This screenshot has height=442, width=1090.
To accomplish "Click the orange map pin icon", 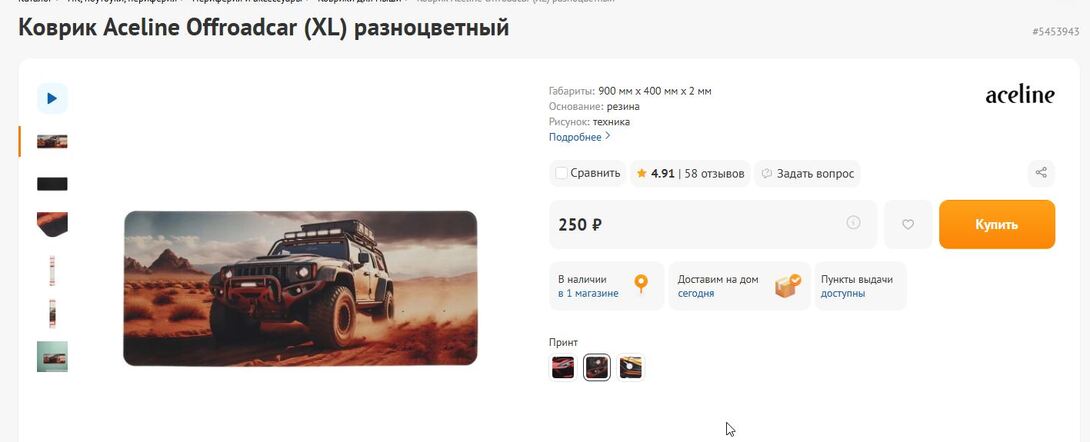I will pyautogui.click(x=641, y=284).
